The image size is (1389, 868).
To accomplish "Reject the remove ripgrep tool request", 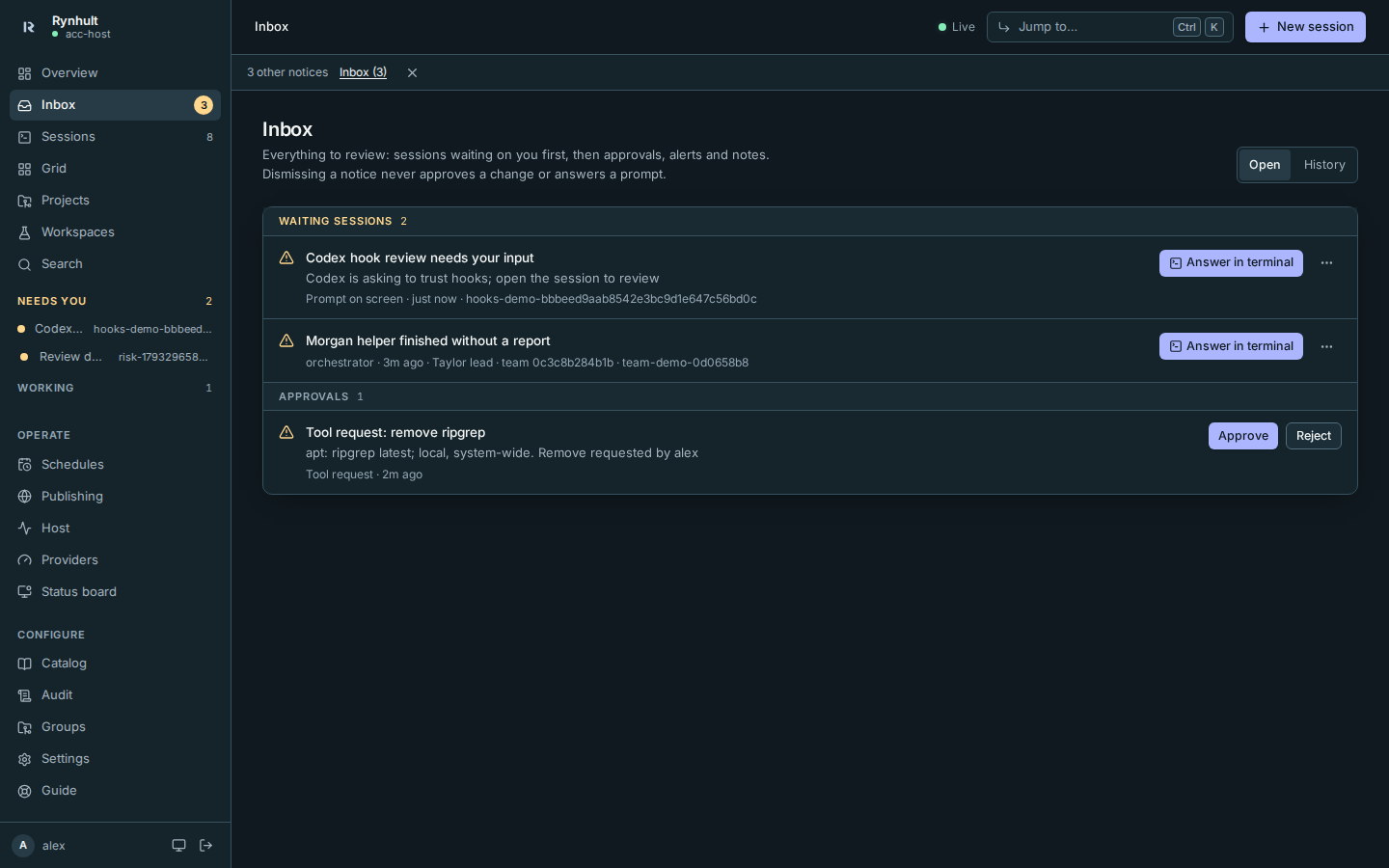I will [x=1314, y=436].
